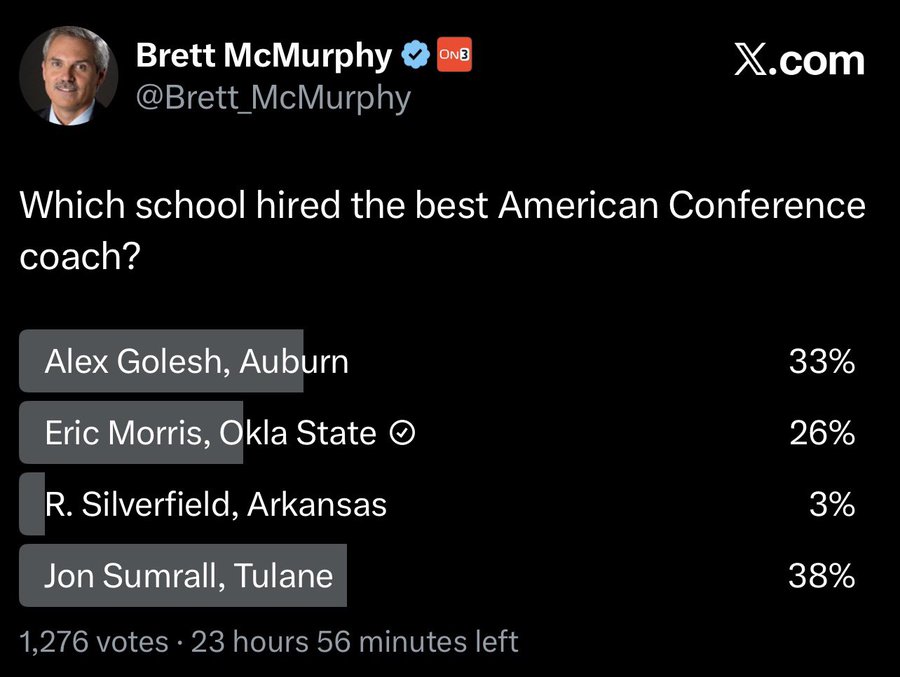
Task: Click the 33% result for Auburn
Action: pyautogui.click(x=821, y=361)
